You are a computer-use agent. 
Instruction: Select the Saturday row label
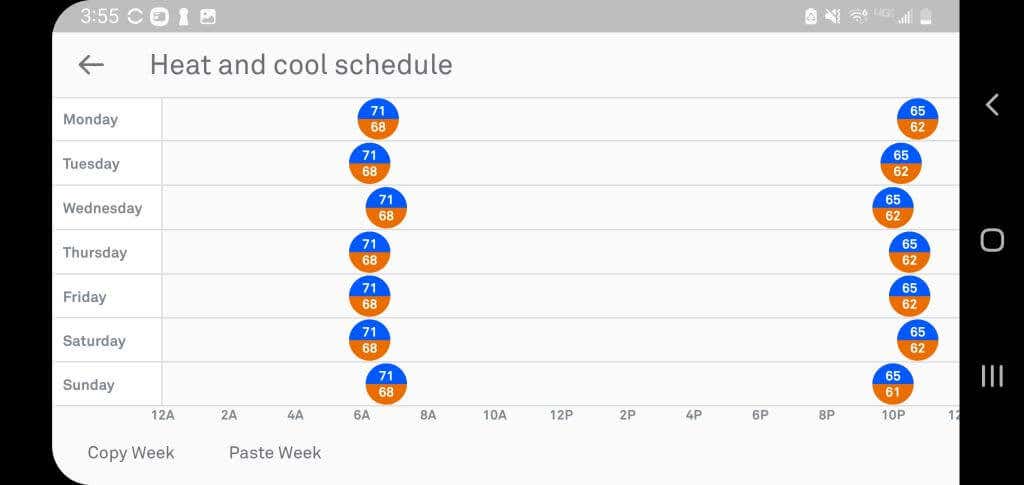94,341
